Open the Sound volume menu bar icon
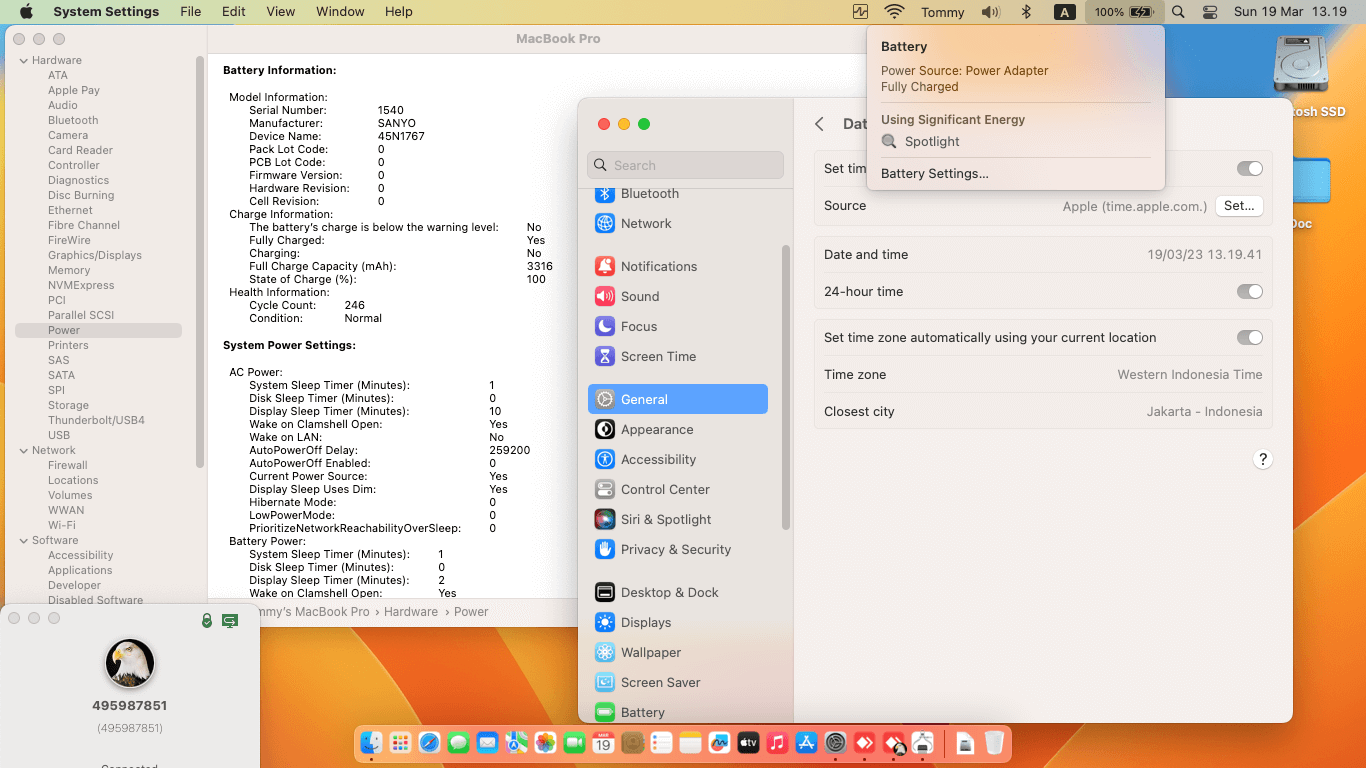The image size is (1366, 768). (x=990, y=12)
